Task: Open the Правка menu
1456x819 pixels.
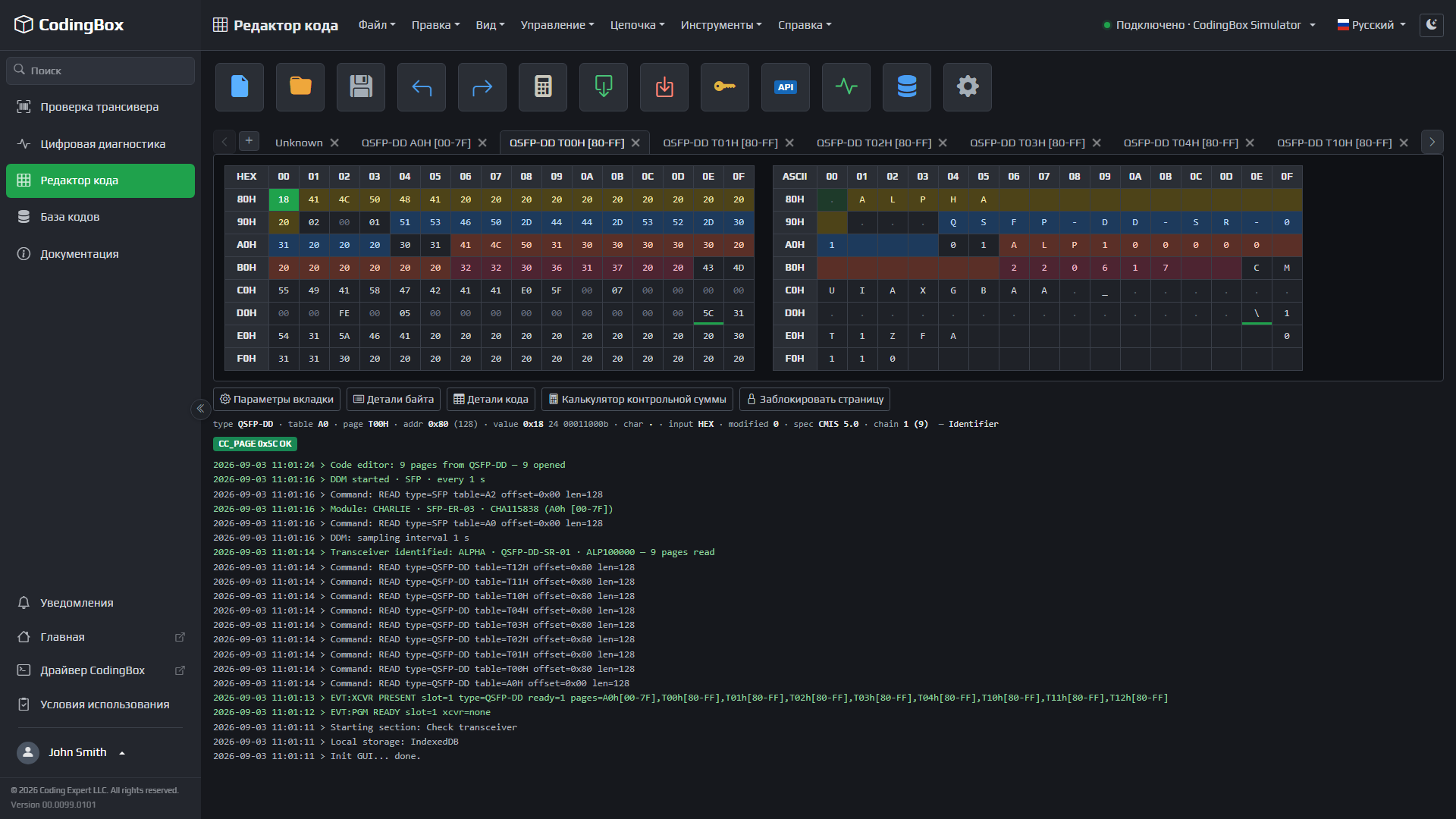Action: tap(435, 25)
